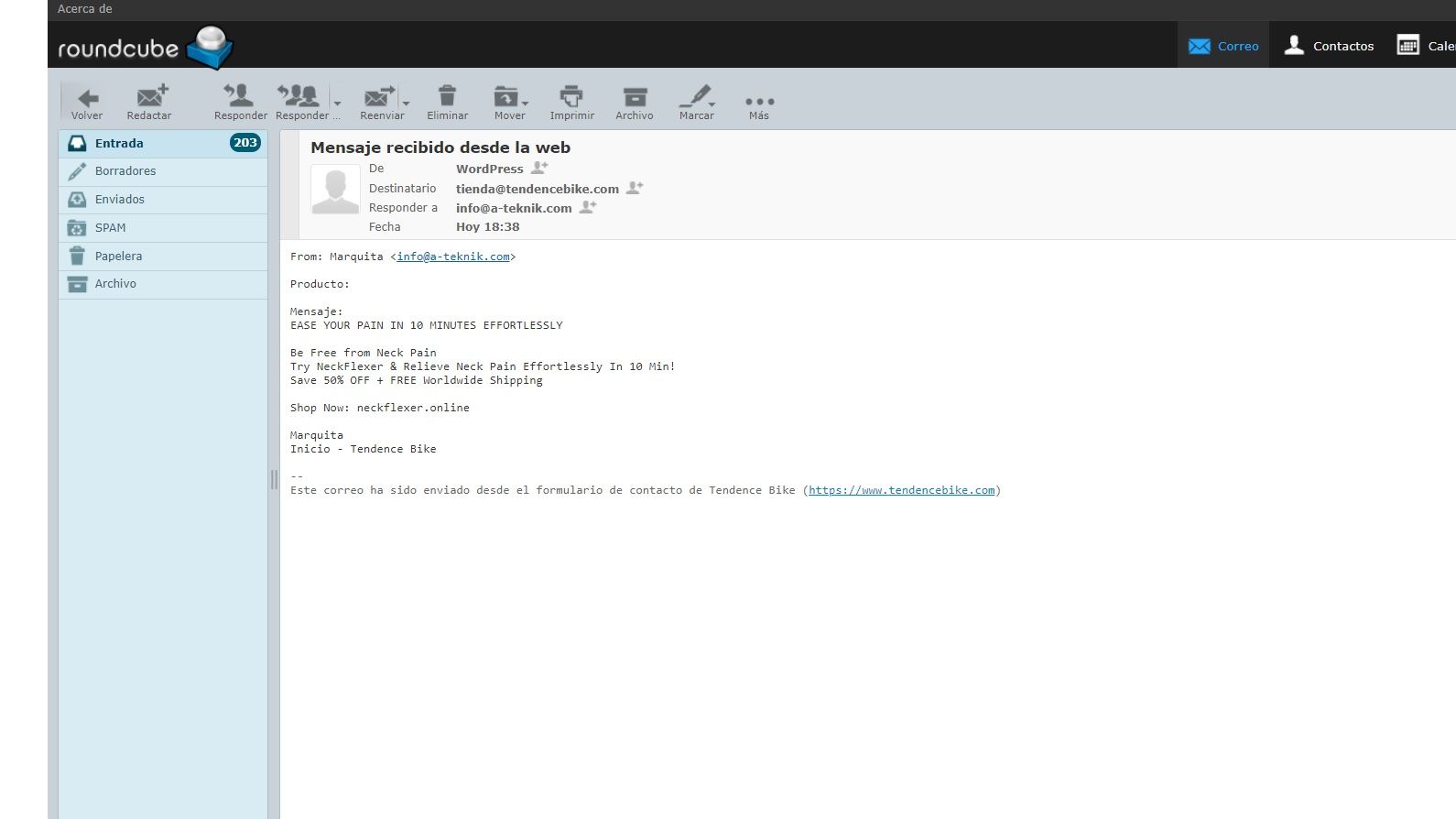The image size is (1456, 819).
Task: Click the message subject Mensaje recibido desde la web
Action: tap(440, 147)
